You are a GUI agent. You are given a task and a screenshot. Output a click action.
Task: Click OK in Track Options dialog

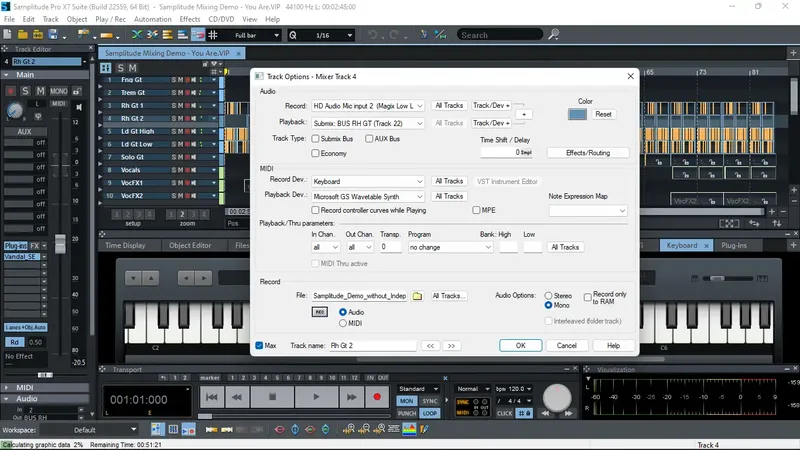[x=520, y=345]
